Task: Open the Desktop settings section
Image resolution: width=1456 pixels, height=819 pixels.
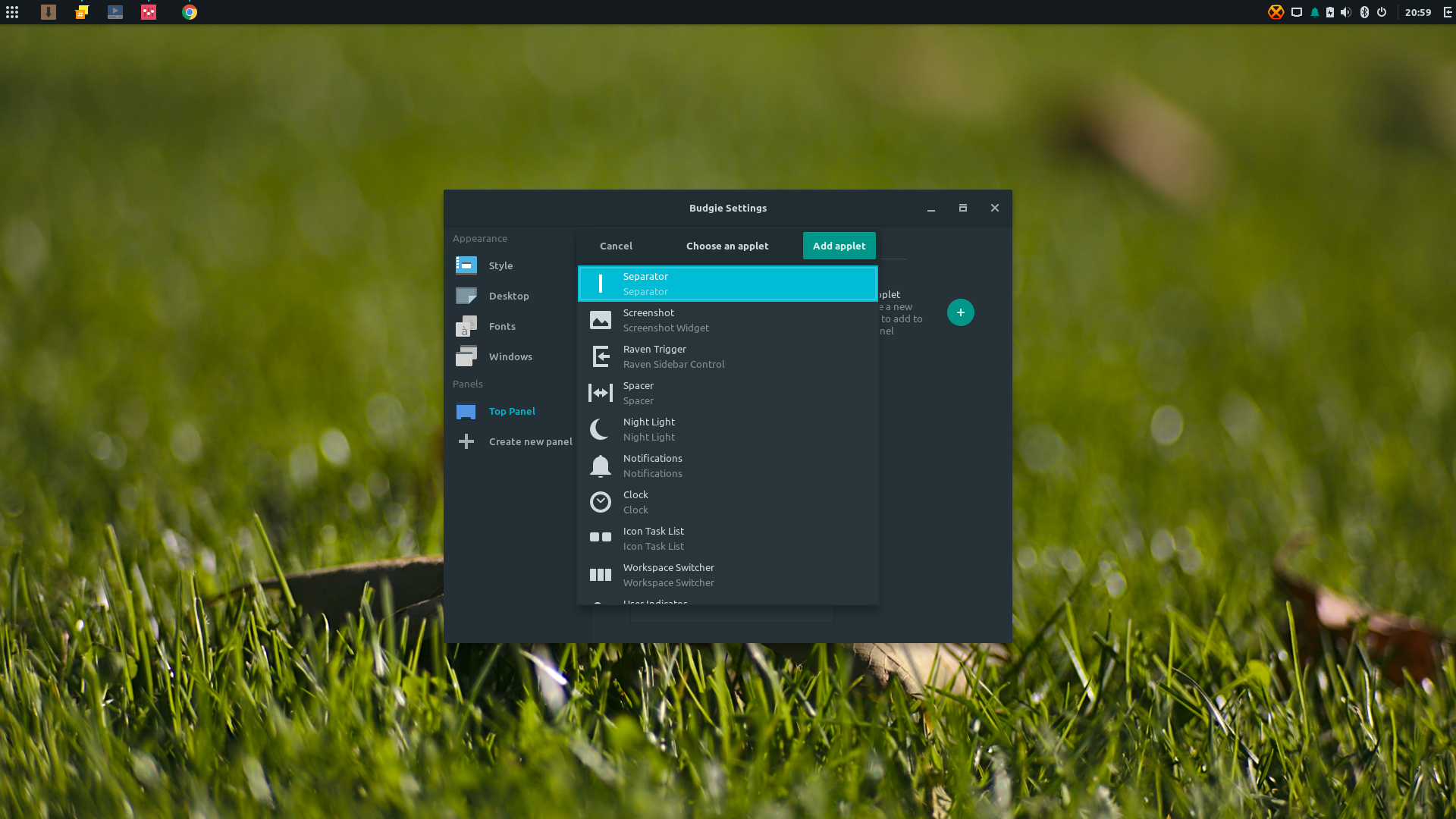Action: [508, 296]
